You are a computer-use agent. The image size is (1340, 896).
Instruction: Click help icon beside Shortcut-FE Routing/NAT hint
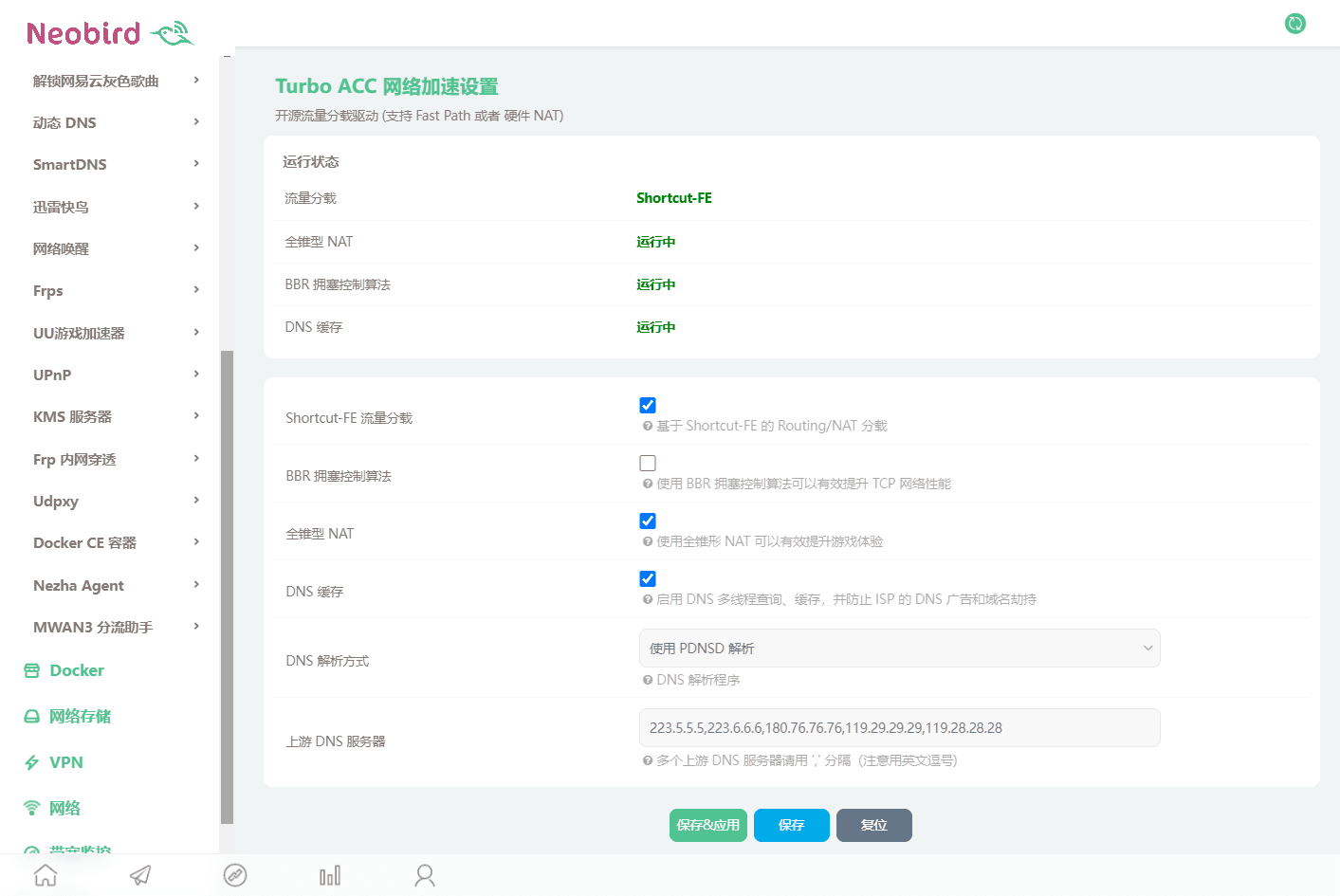(648, 426)
